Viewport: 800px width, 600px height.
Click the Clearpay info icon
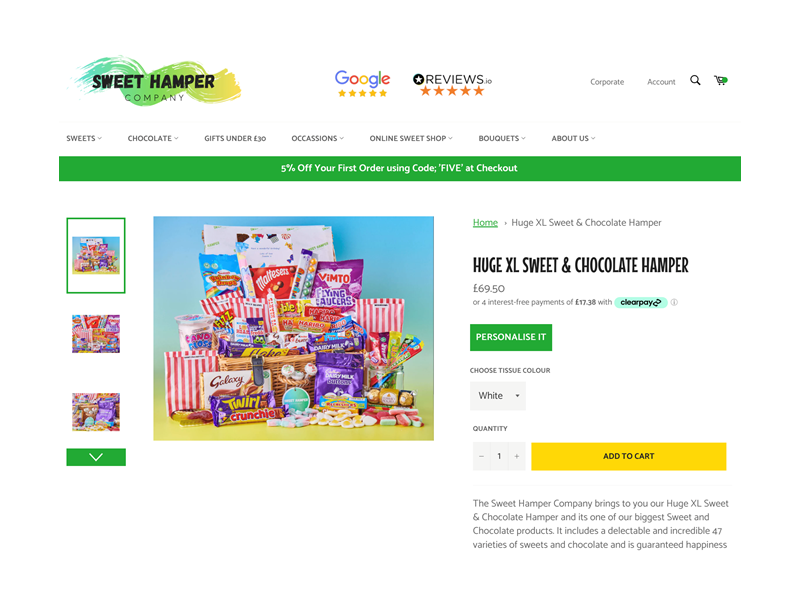coord(674,302)
